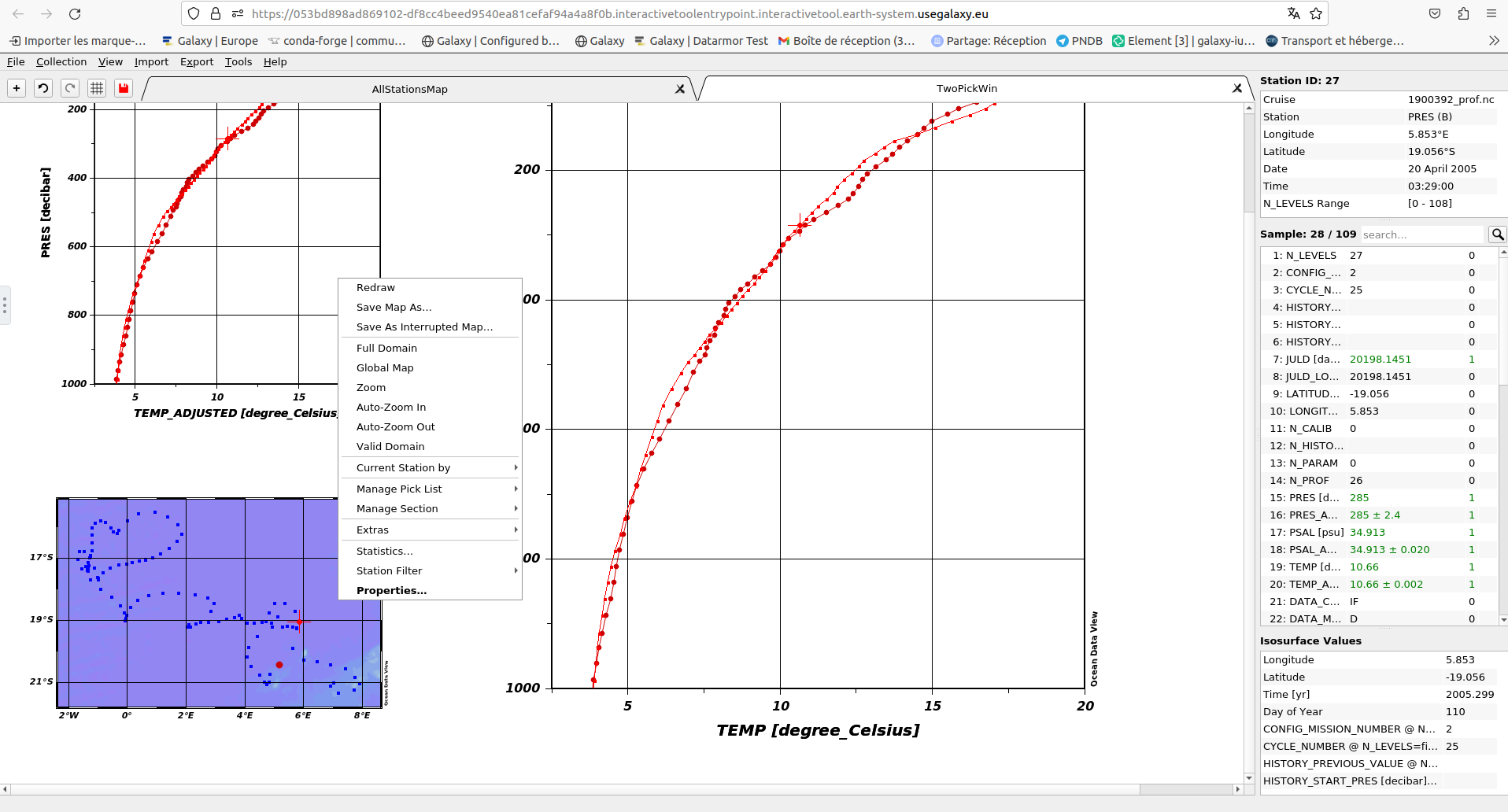Click the site permissions icon in URL bar
The image size is (1508, 812).
(238, 13)
